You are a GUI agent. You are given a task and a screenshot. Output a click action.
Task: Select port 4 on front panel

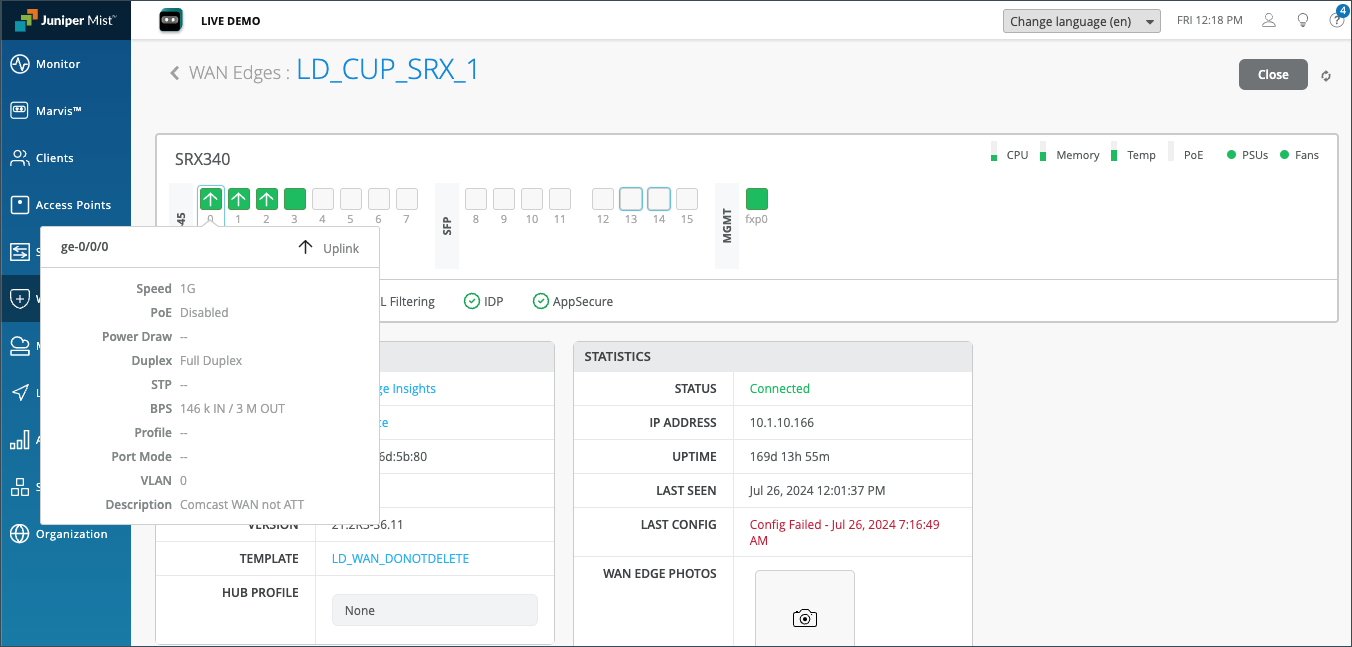(322, 199)
